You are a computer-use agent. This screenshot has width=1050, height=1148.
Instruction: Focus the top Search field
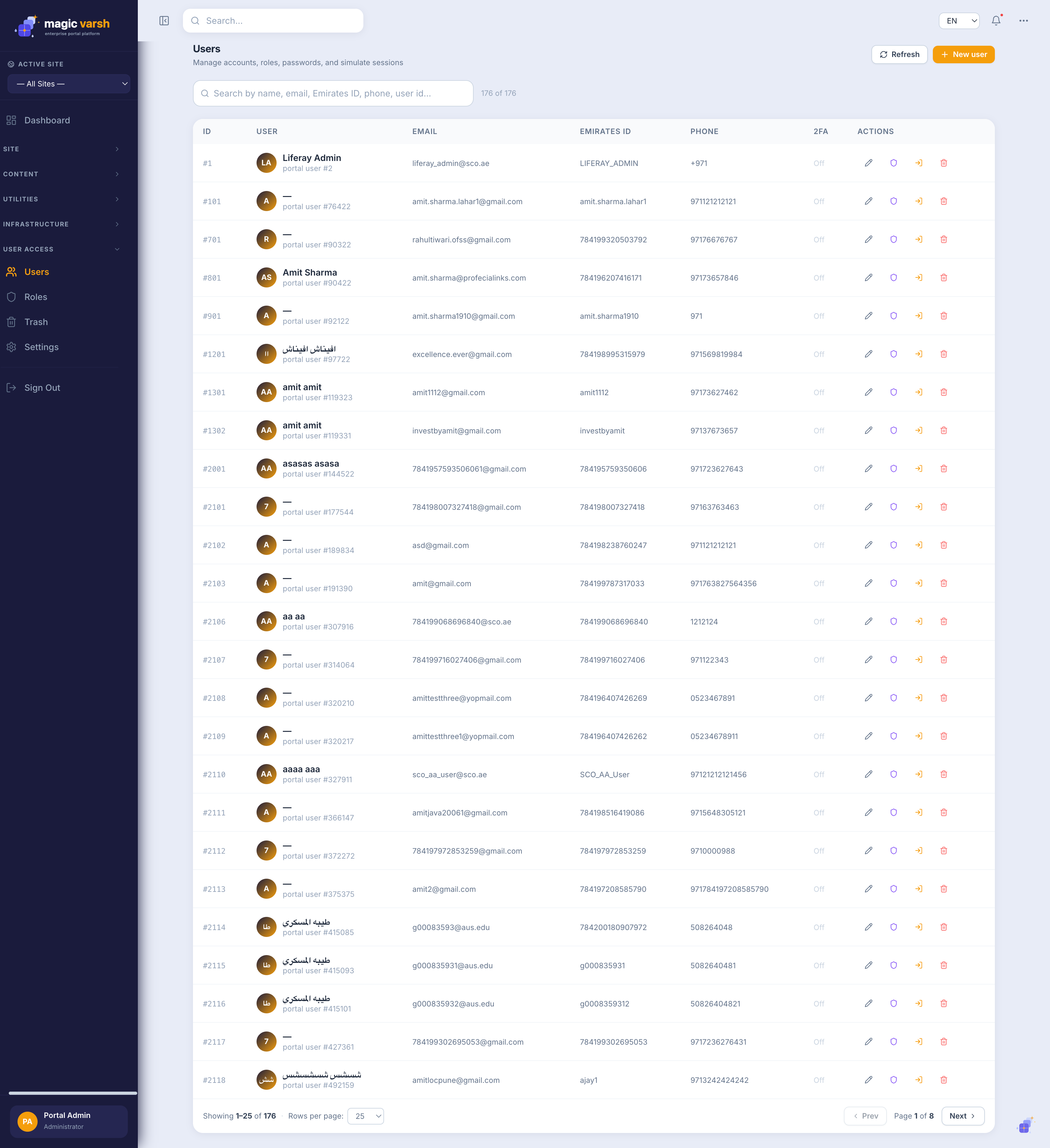pyautogui.click(x=273, y=20)
